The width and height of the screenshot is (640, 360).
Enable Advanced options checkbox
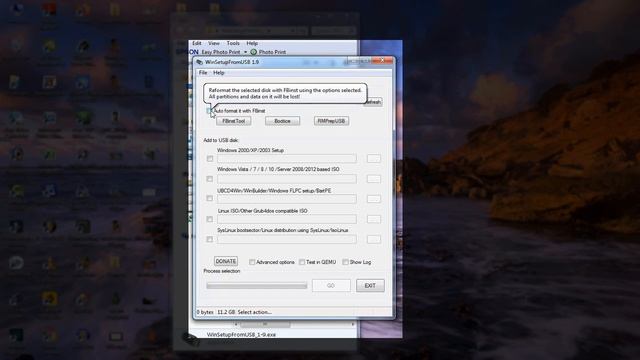click(252, 262)
